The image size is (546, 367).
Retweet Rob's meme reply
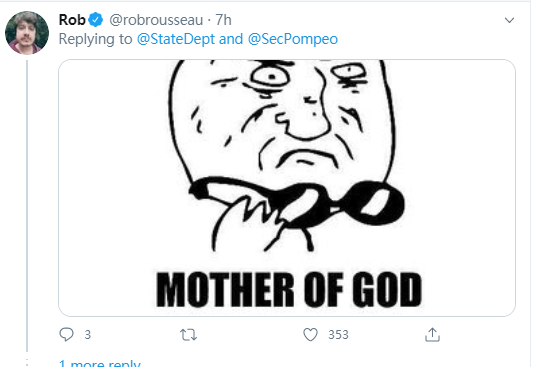click(188, 335)
